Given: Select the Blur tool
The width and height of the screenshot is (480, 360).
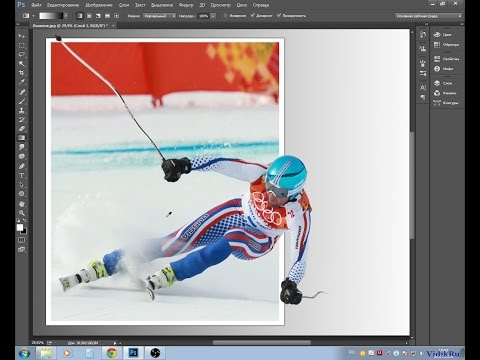Looking at the screenshot, I should pyautogui.click(x=22, y=147).
